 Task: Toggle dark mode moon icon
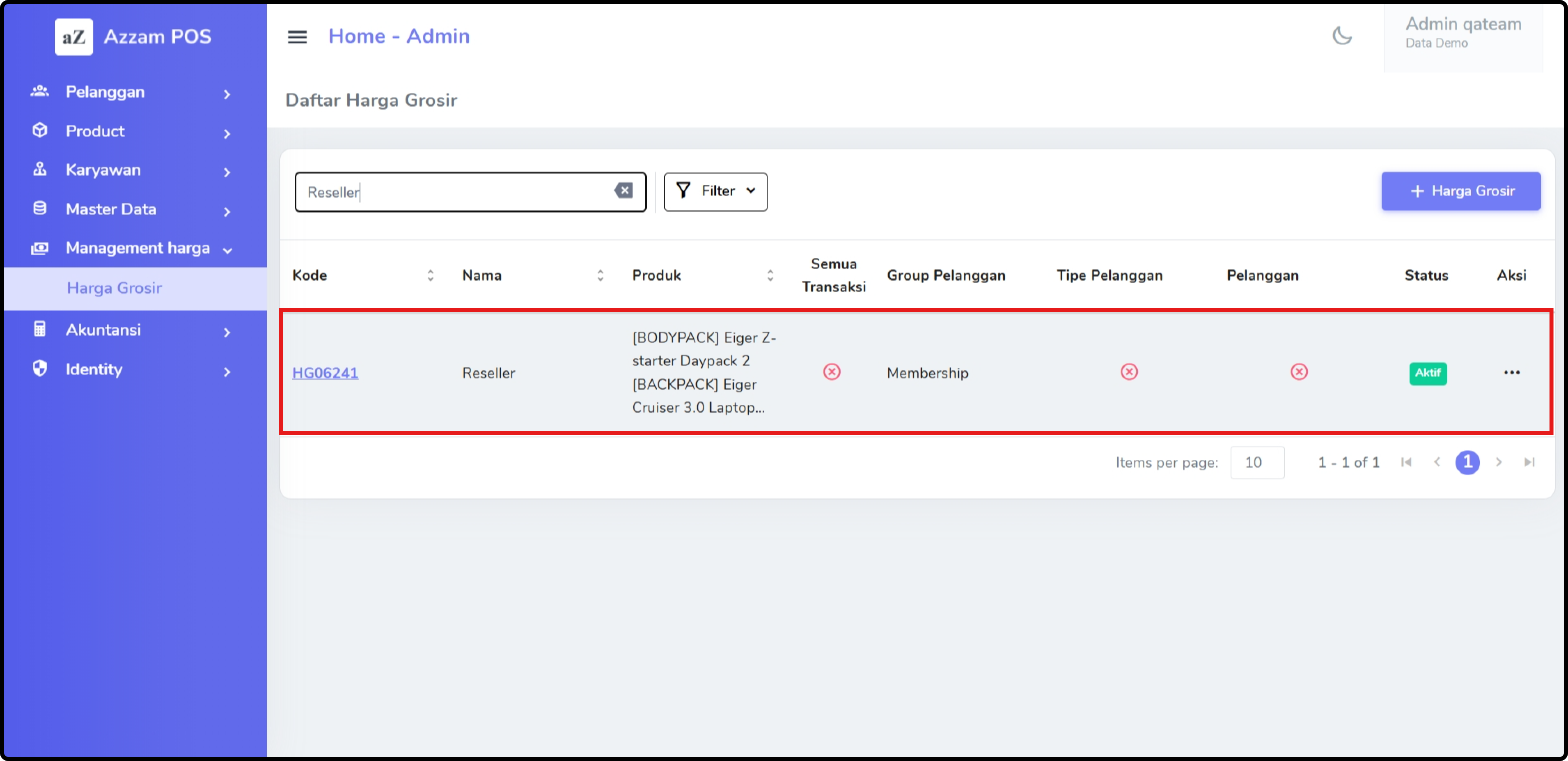coord(1341,36)
